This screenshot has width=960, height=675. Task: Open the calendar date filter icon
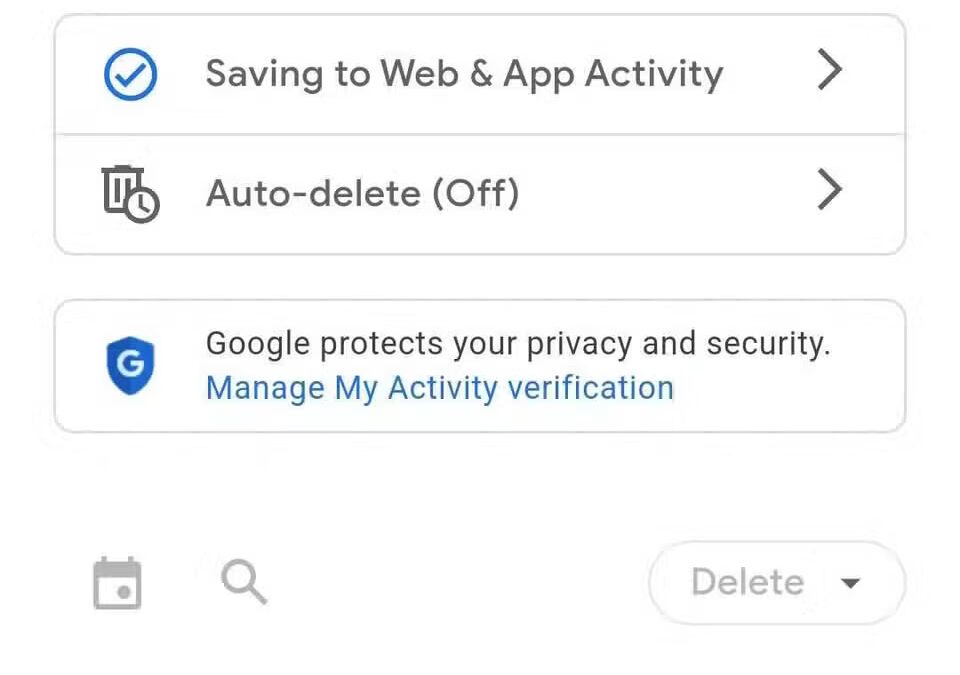point(117,583)
